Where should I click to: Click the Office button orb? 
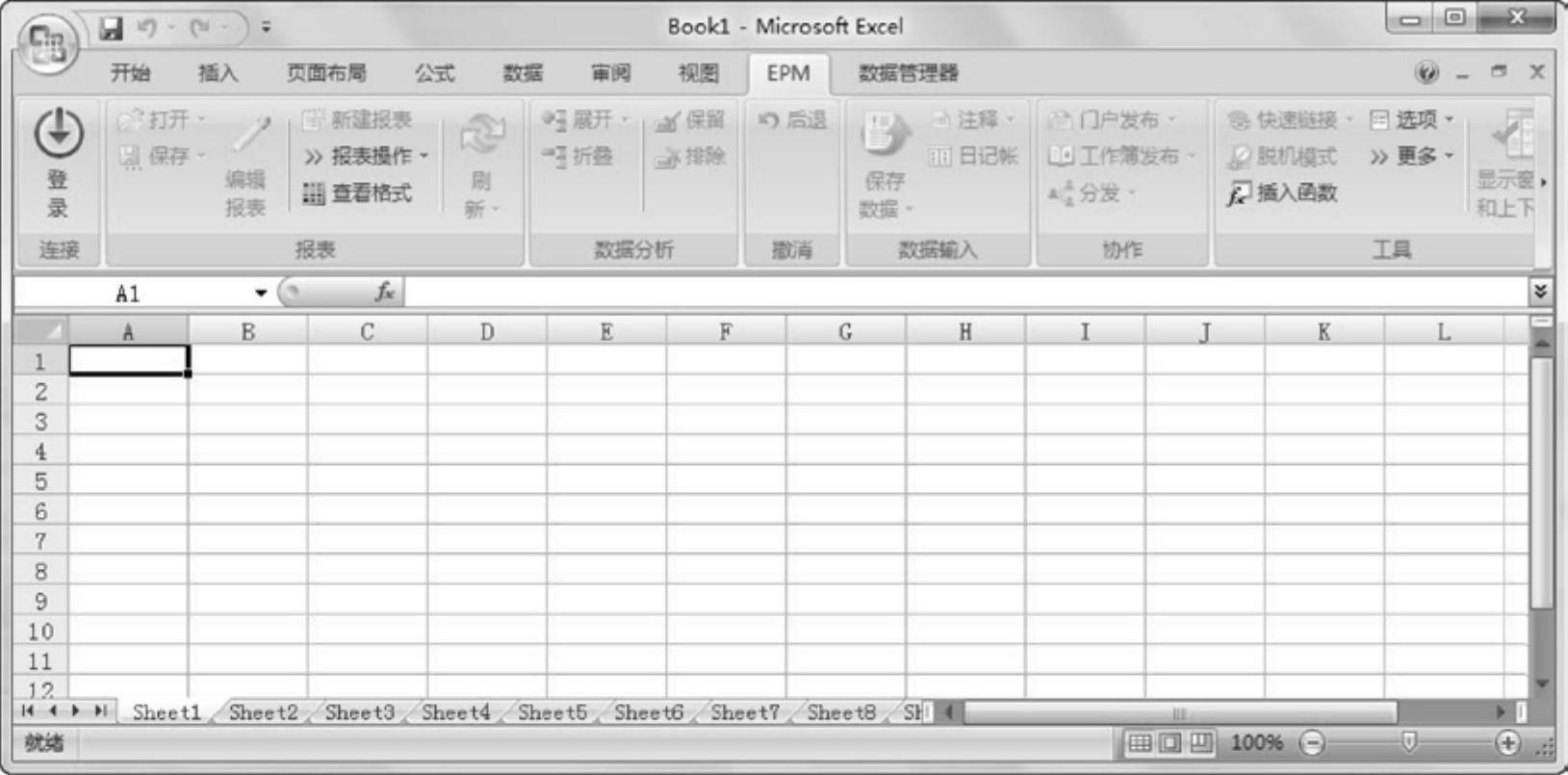click(x=47, y=43)
